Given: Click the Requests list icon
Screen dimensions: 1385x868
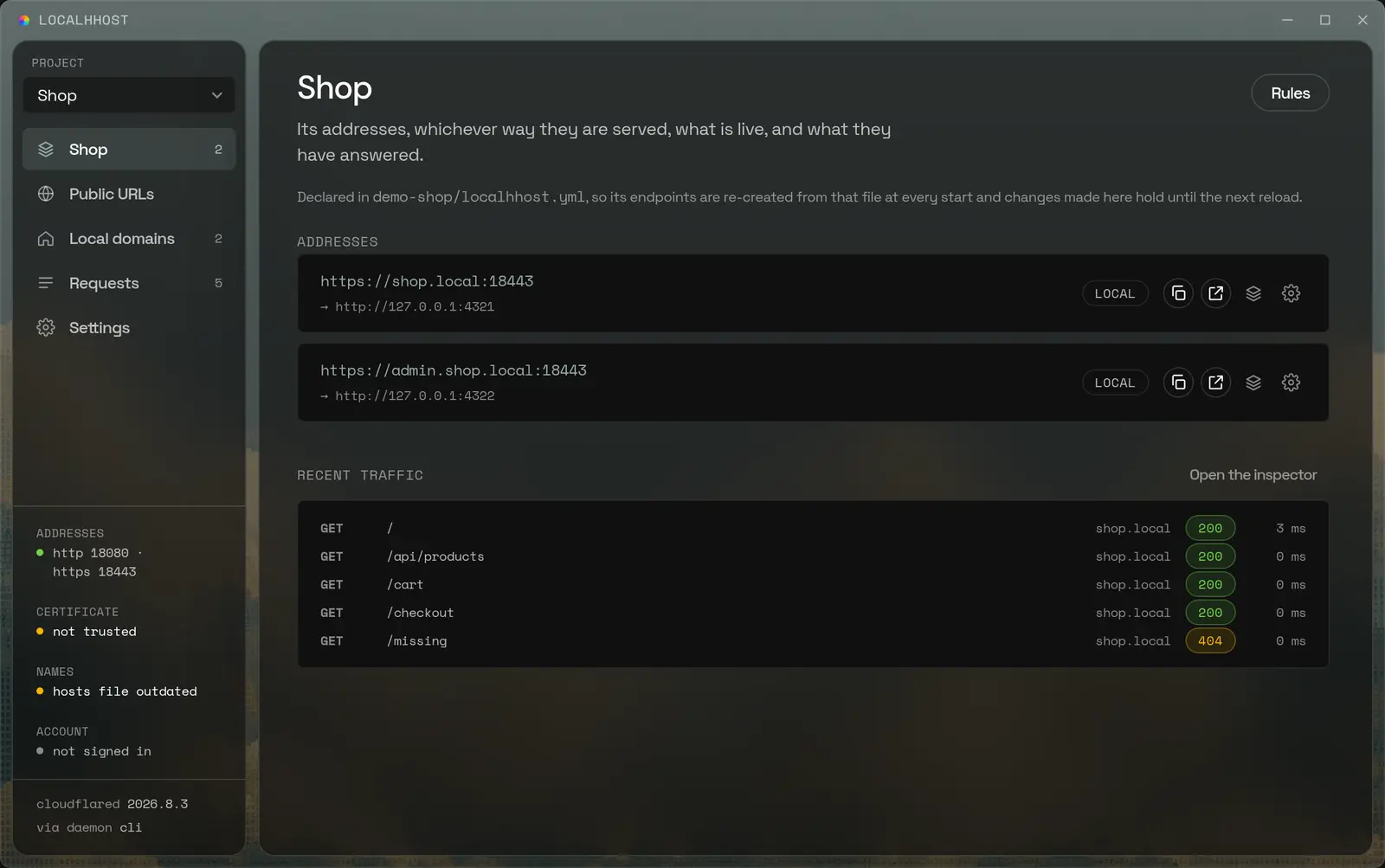Looking at the screenshot, I should tap(46, 283).
